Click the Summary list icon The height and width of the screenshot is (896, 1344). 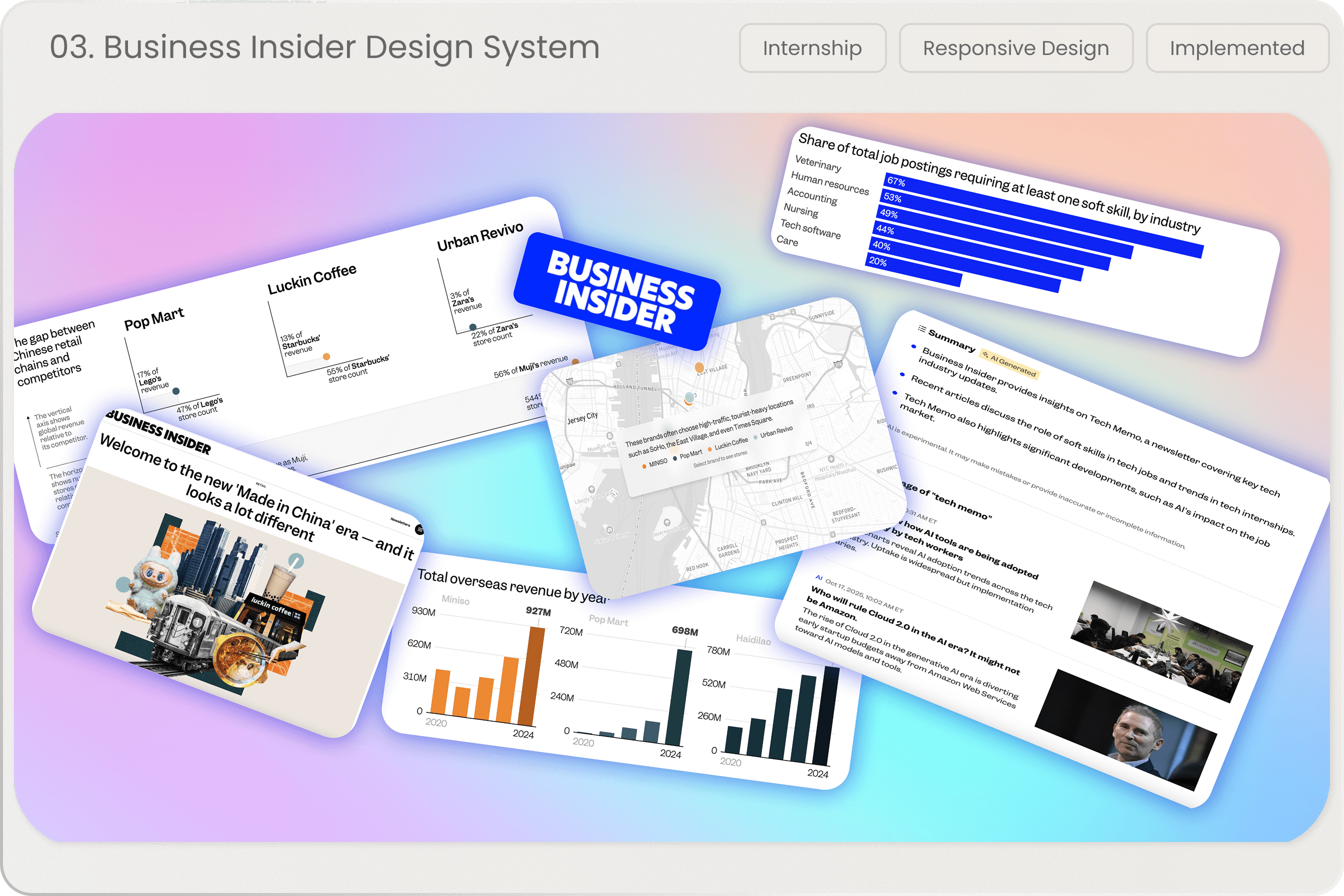pyautogui.click(x=921, y=328)
